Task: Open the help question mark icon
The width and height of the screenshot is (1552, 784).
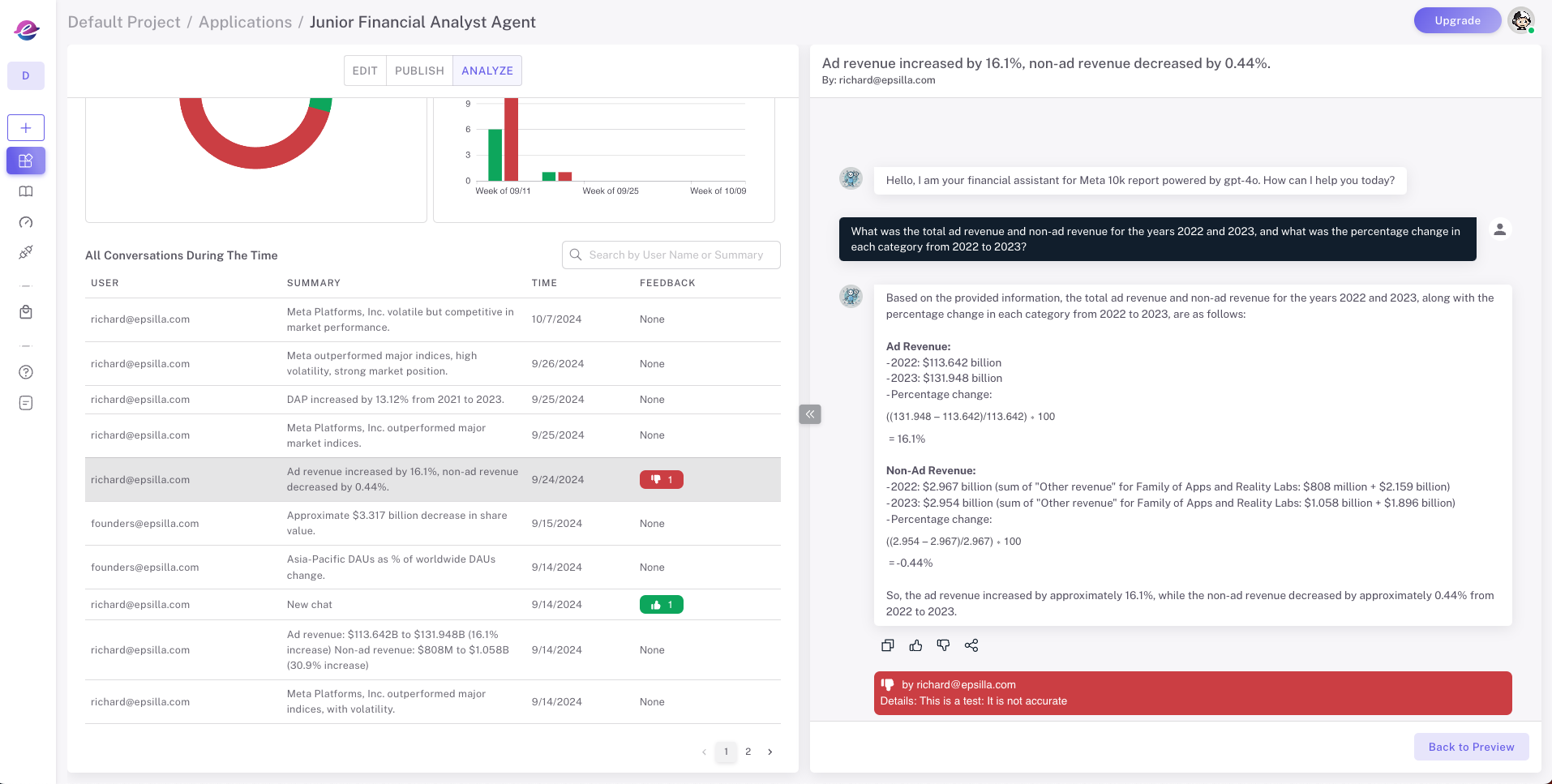Action: 26,372
